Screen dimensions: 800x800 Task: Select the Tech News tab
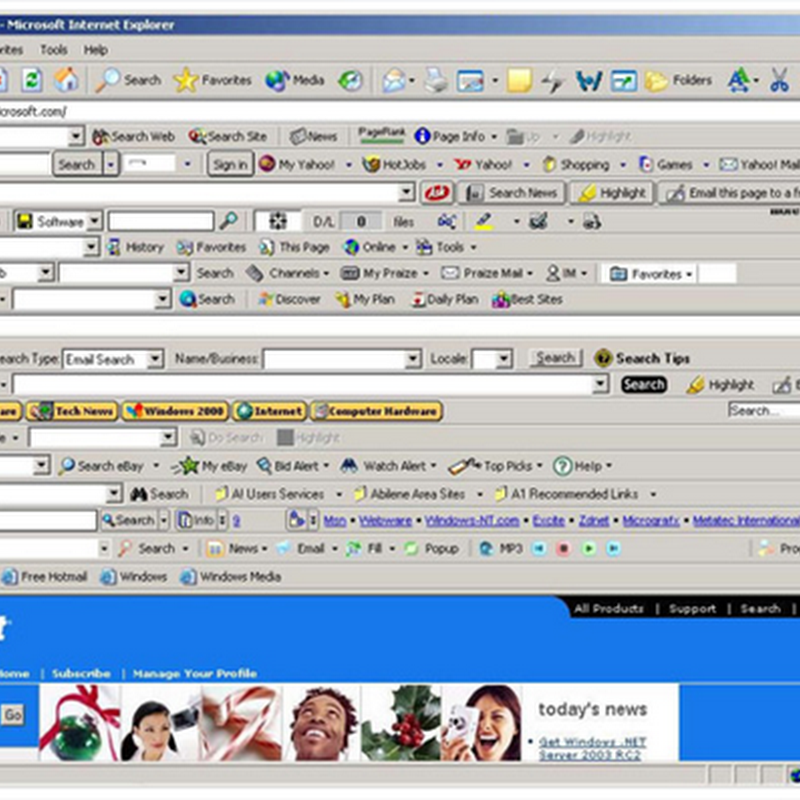point(72,411)
